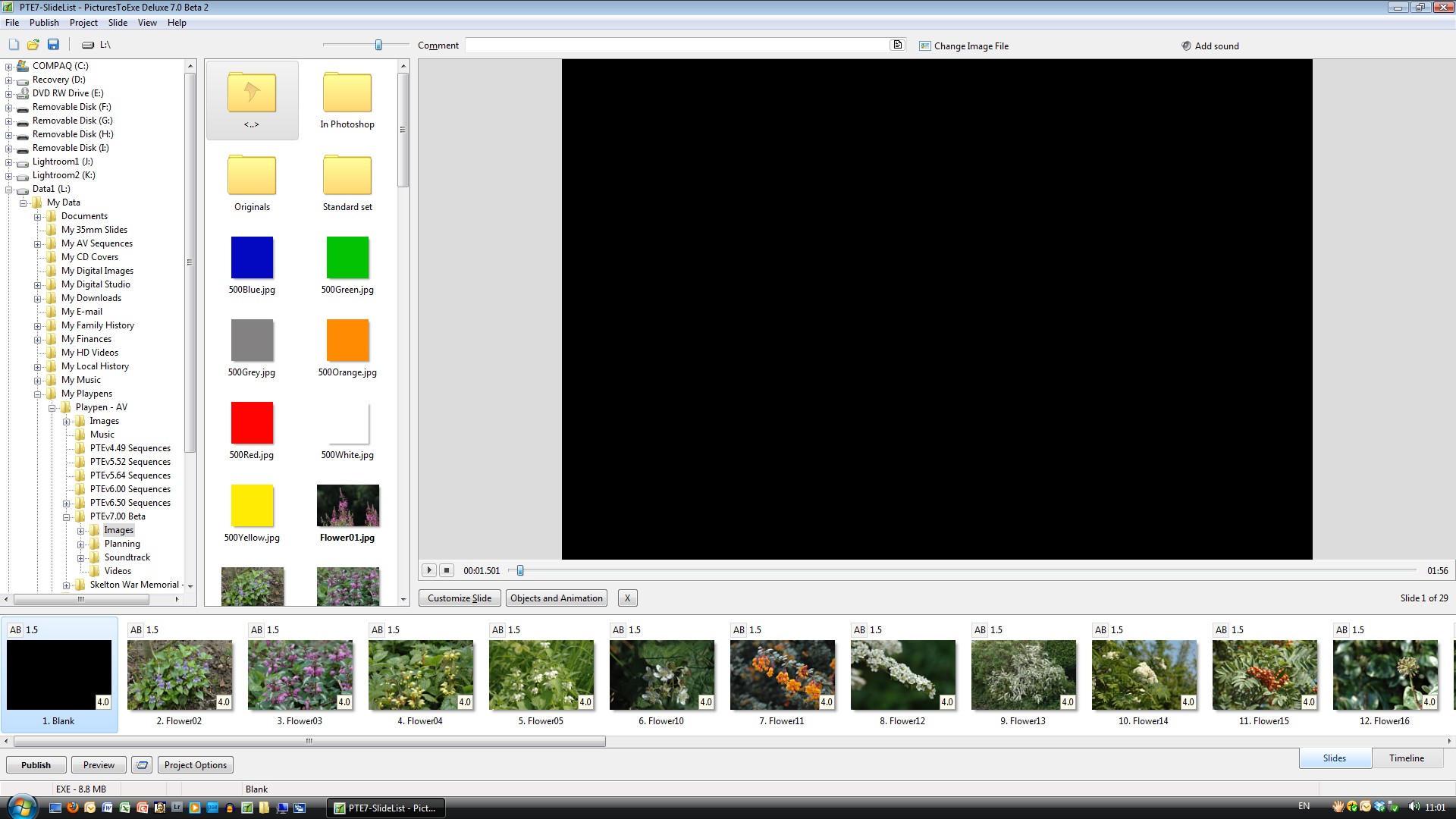Click the L:\ drive icon in toolbar
The width and height of the screenshot is (1456, 819).
(88, 45)
